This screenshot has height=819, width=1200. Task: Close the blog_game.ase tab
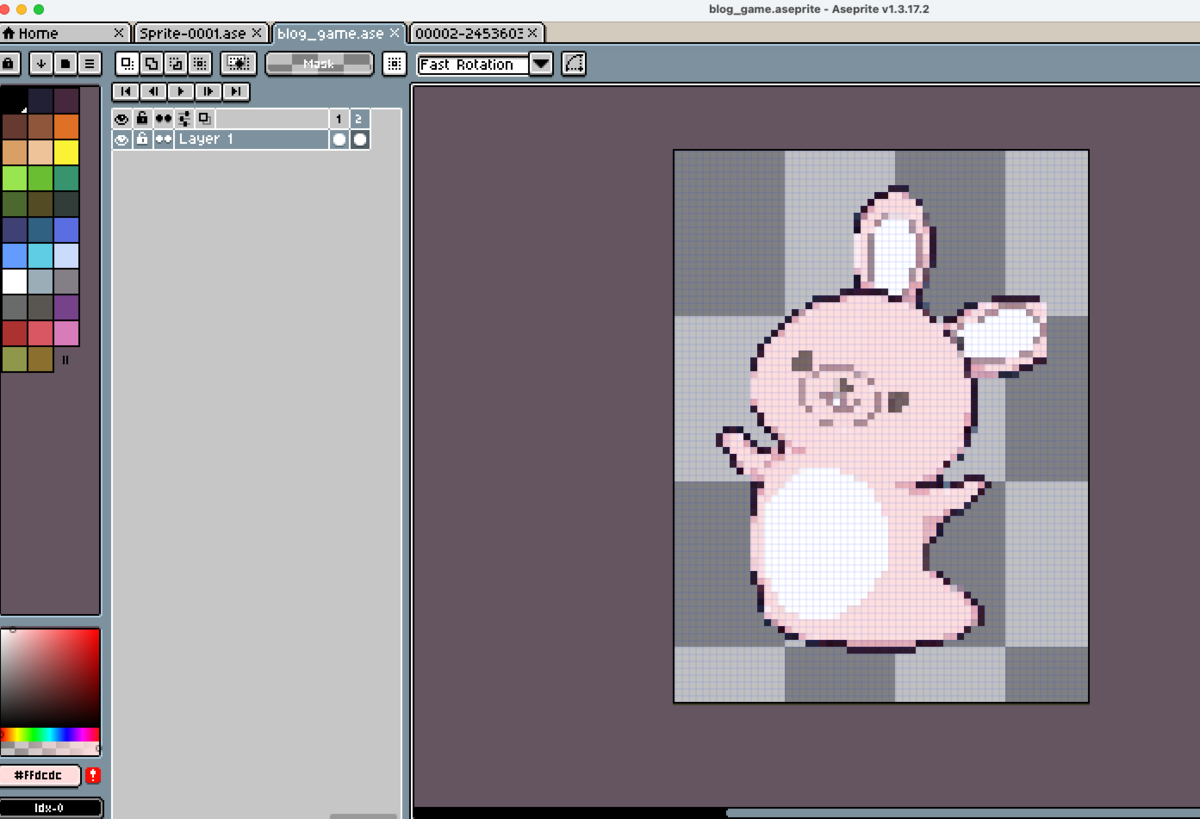click(395, 33)
